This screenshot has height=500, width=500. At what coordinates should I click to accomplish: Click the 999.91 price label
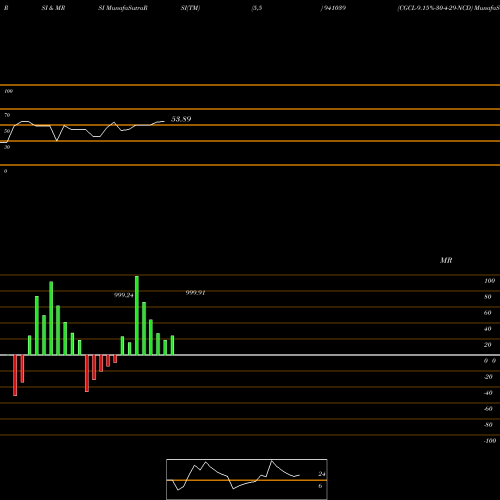(195, 293)
